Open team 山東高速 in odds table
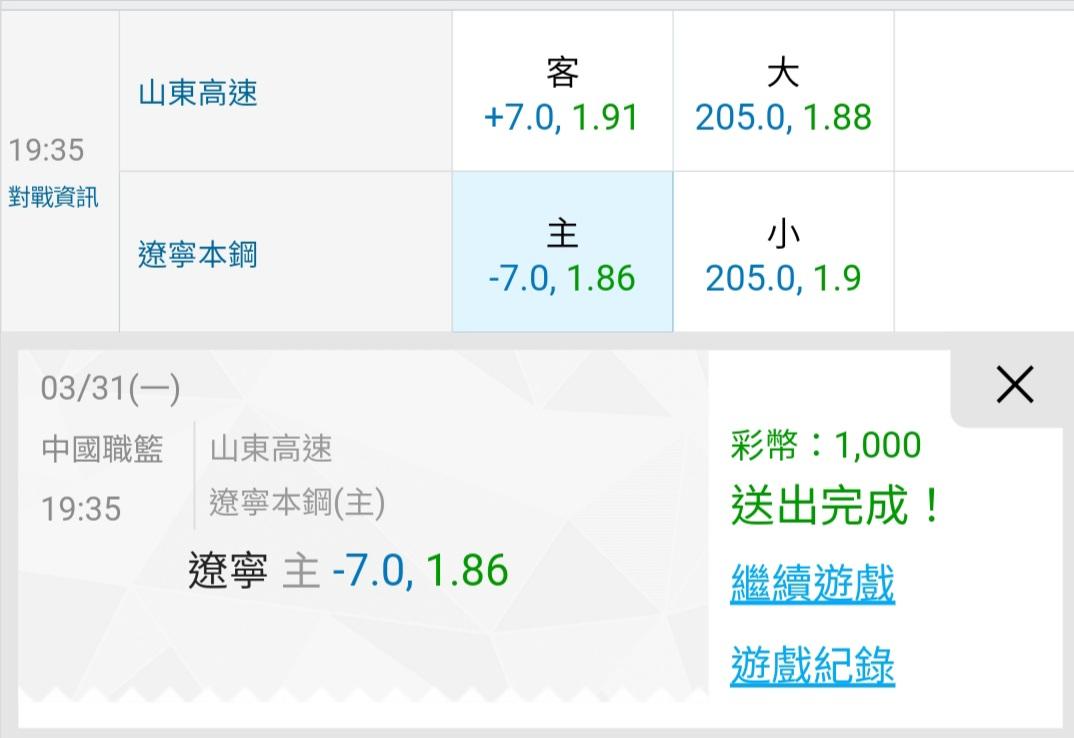Screen dimensions: 1074x738 198,93
